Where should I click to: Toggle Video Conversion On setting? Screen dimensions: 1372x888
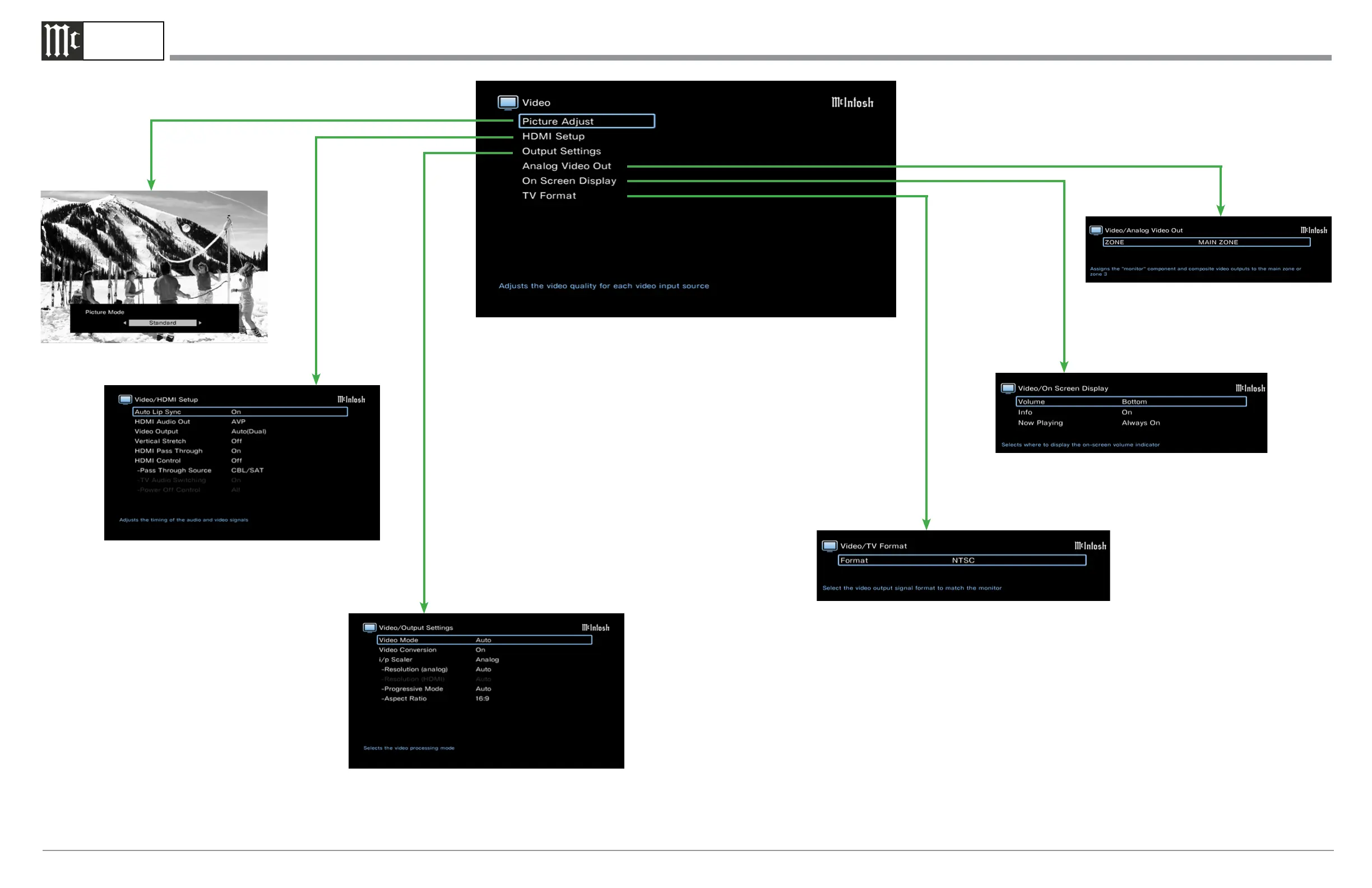(480, 650)
